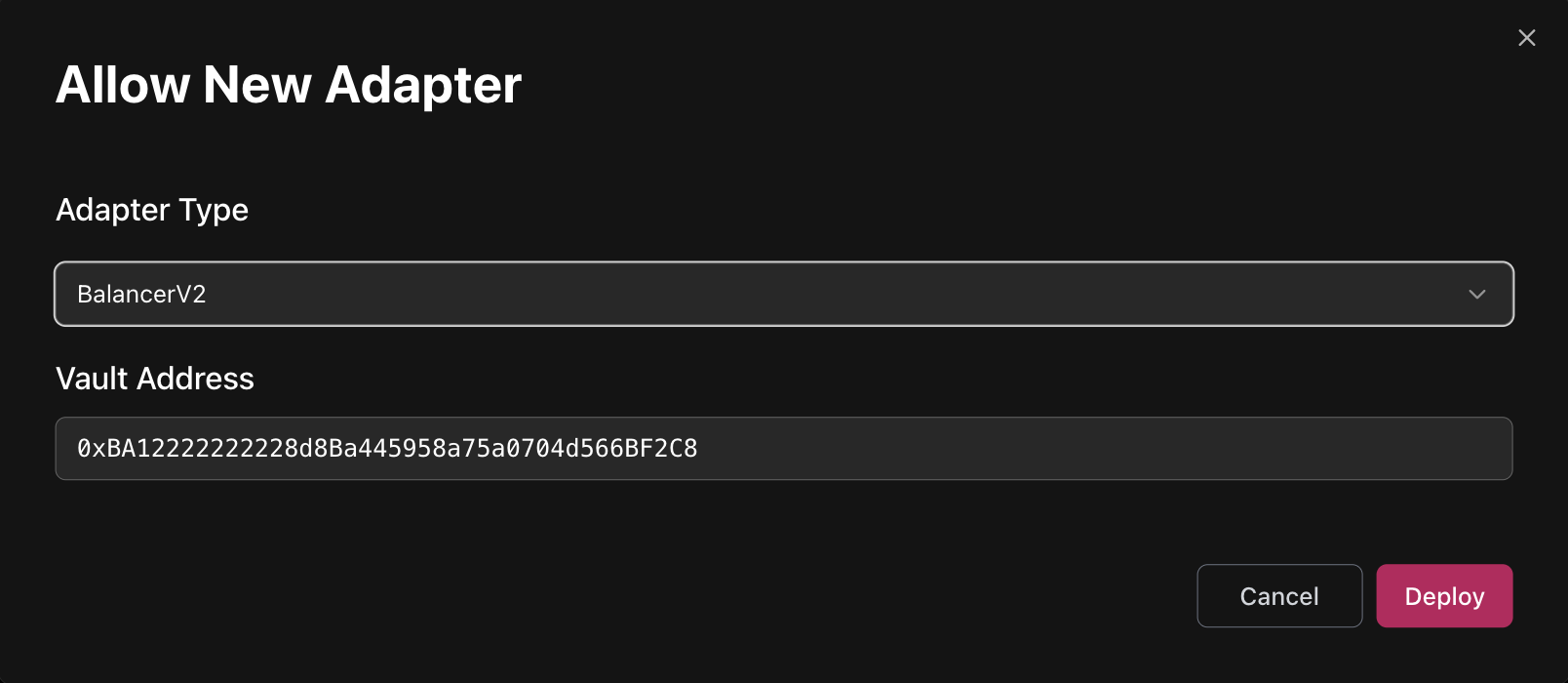Click the Adapter Type label
1568x683 pixels.
[152, 210]
